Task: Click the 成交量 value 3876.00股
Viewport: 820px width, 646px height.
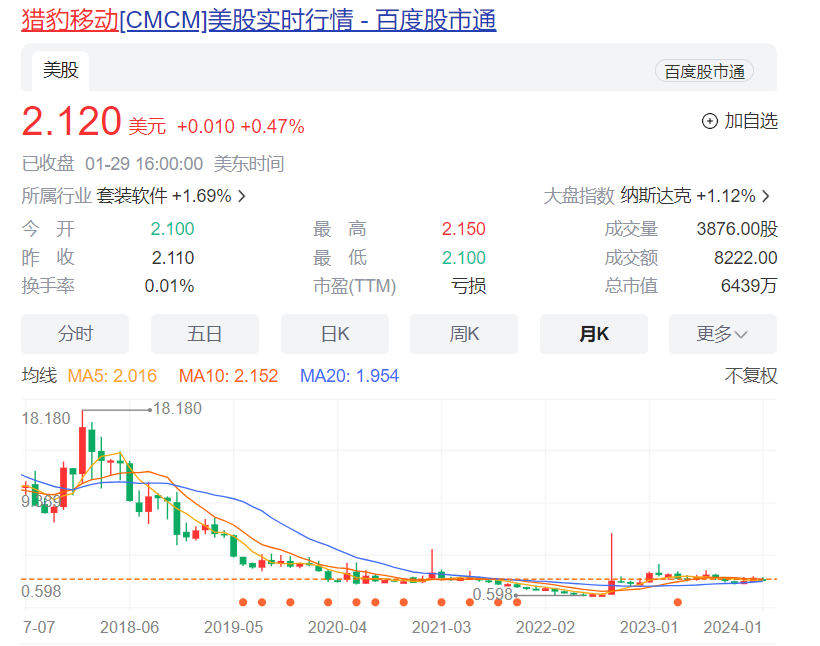Action: click(x=737, y=229)
